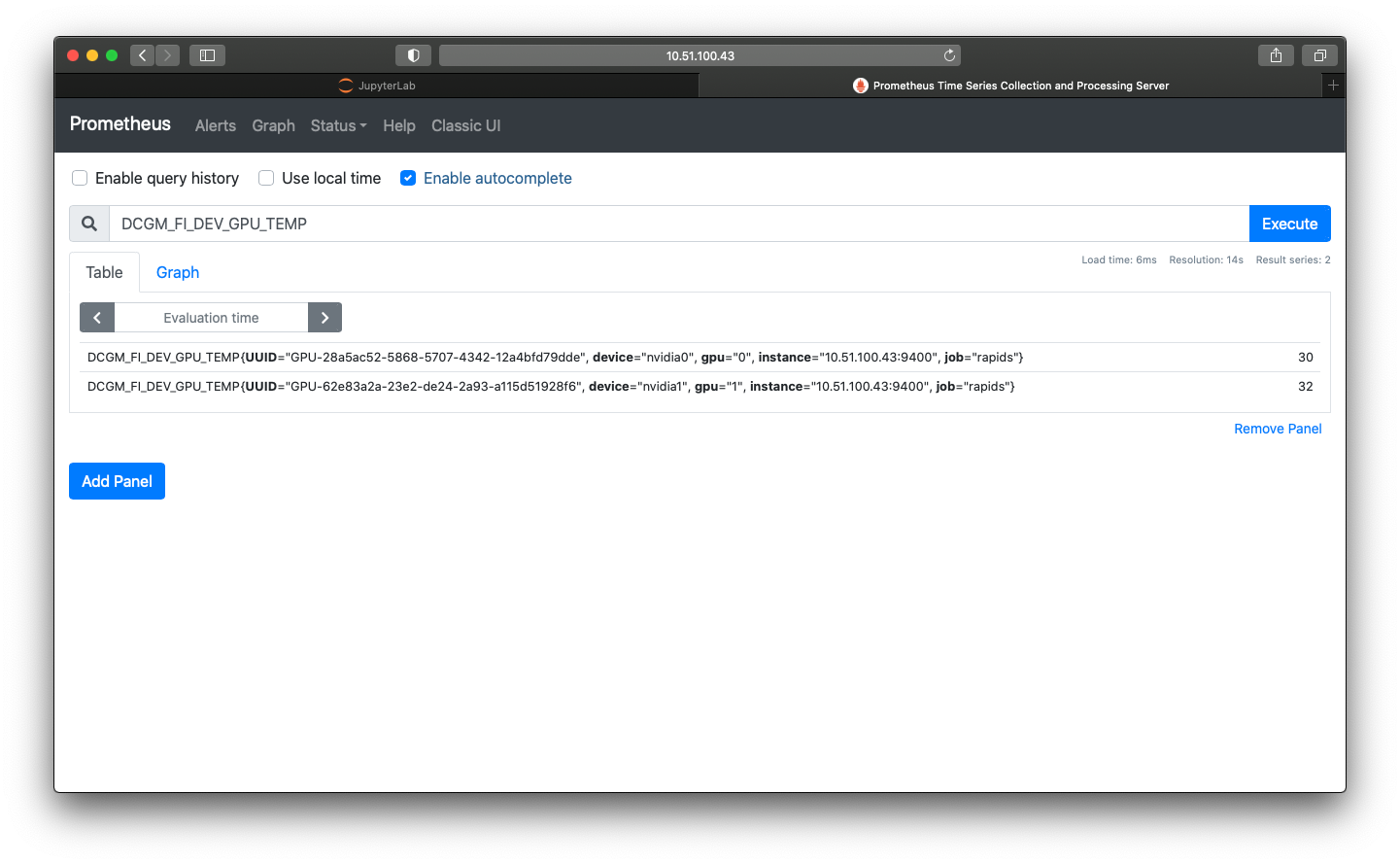Expand the Status dropdown menu
The height and width of the screenshot is (864, 1400).
[338, 125]
